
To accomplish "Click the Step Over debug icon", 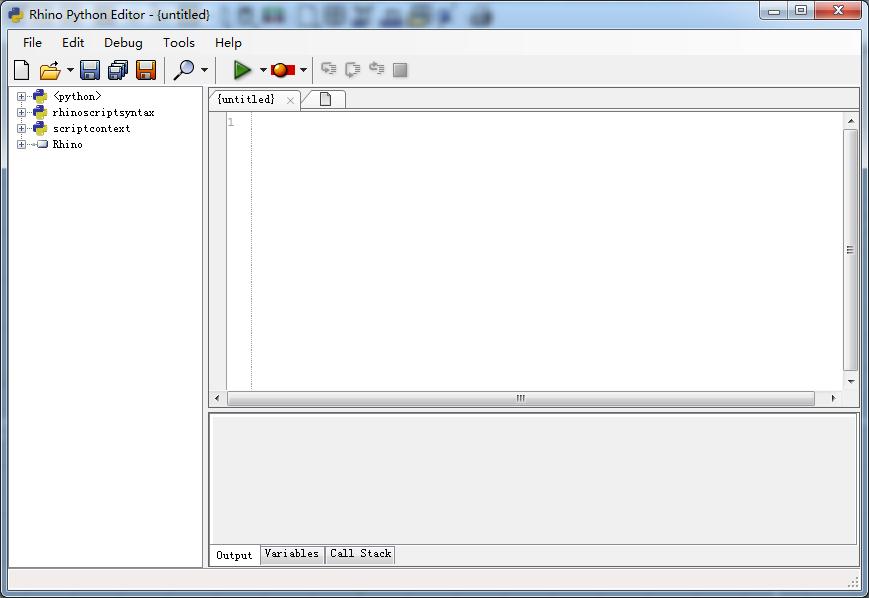I will (352, 69).
